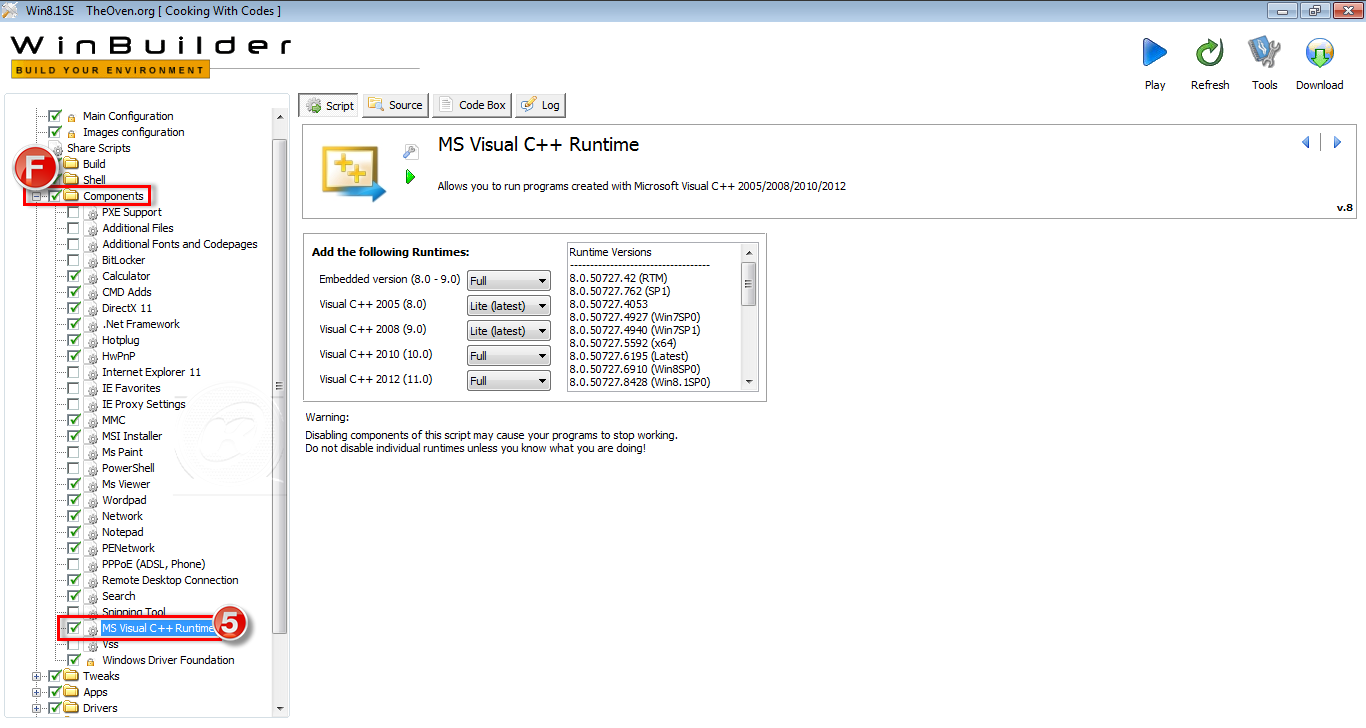Click the wrench icon beside the script title
The height and width of the screenshot is (728, 1366).
(x=410, y=152)
